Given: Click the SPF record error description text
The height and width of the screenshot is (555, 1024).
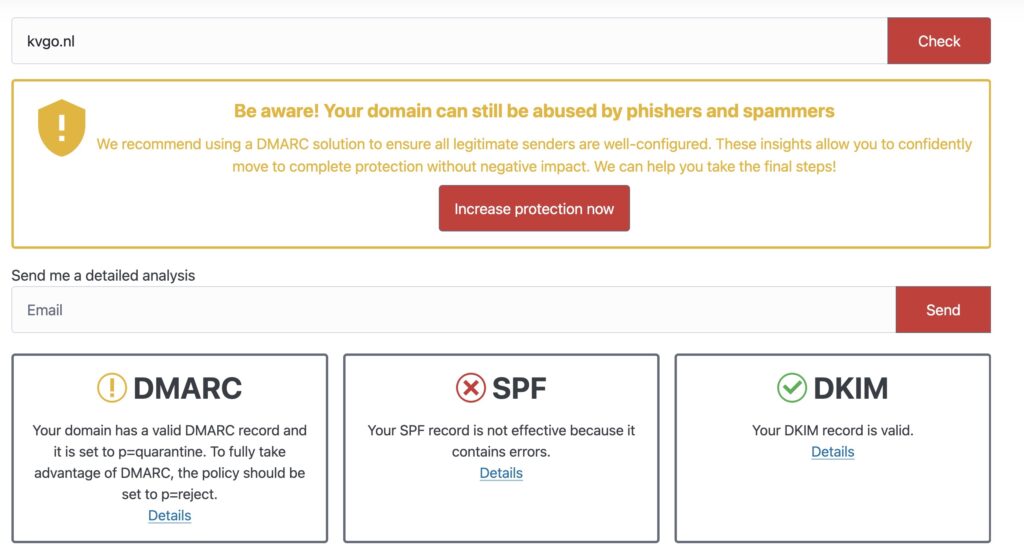Looking at the screenshot, I should pyautogui.click(x=501, y=441).
